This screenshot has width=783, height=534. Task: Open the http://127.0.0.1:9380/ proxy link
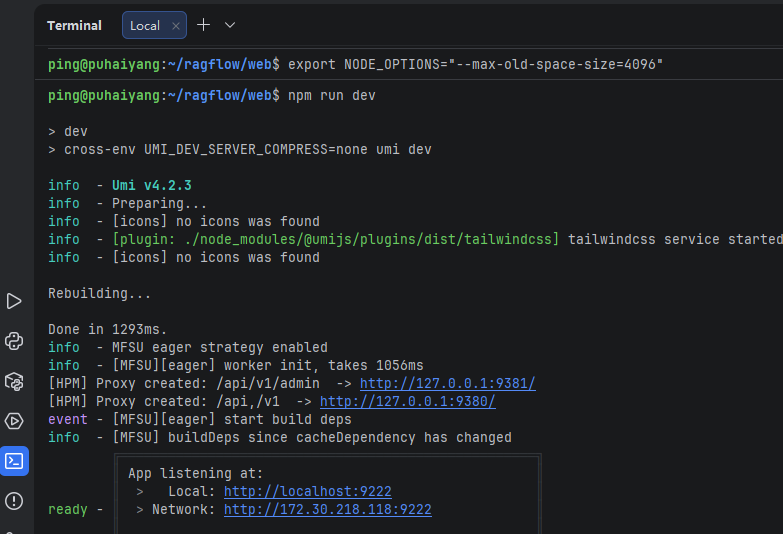pos(407,401)
